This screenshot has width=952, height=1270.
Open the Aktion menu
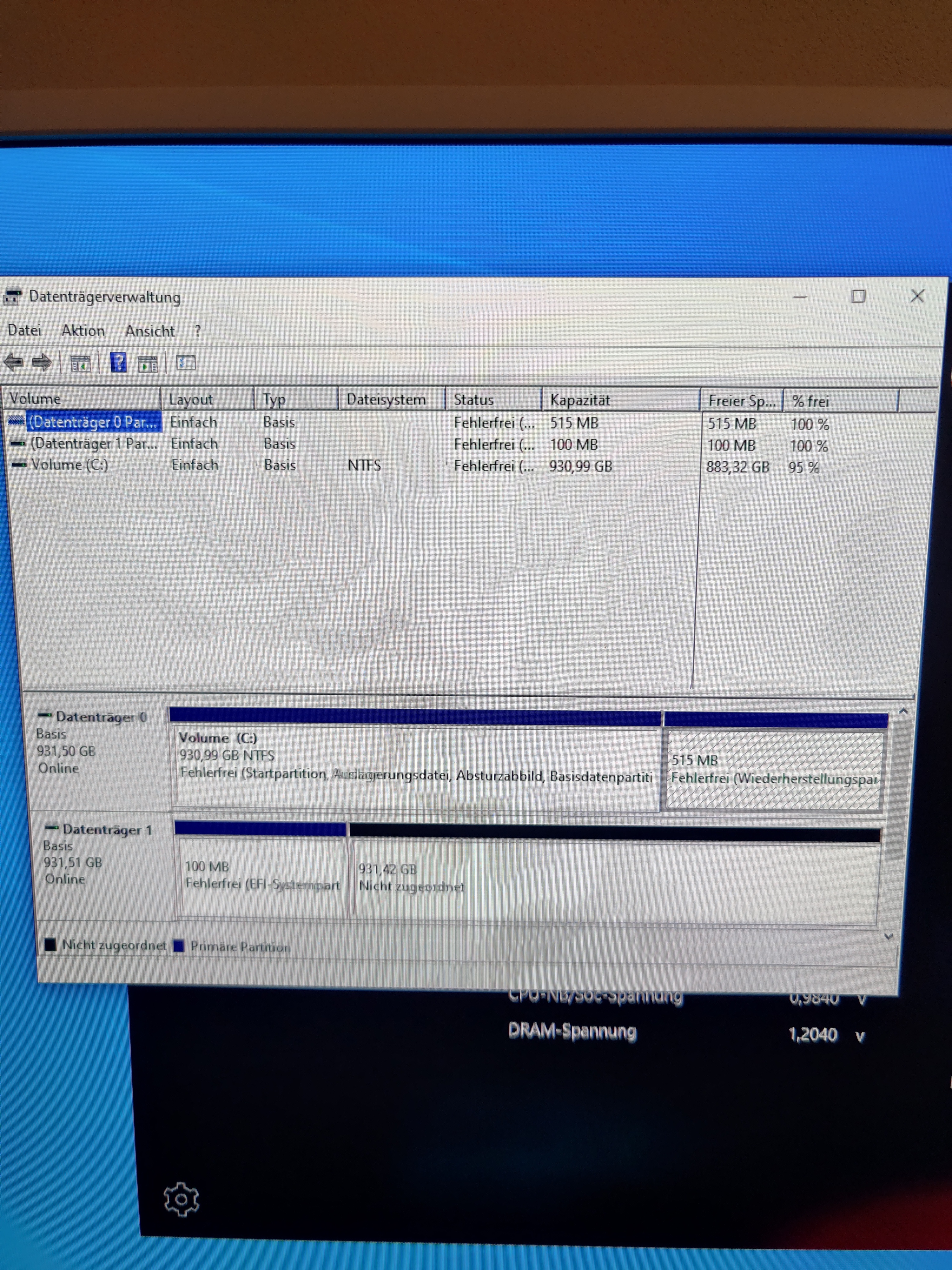pyautogui.click(x=83, y=331)
